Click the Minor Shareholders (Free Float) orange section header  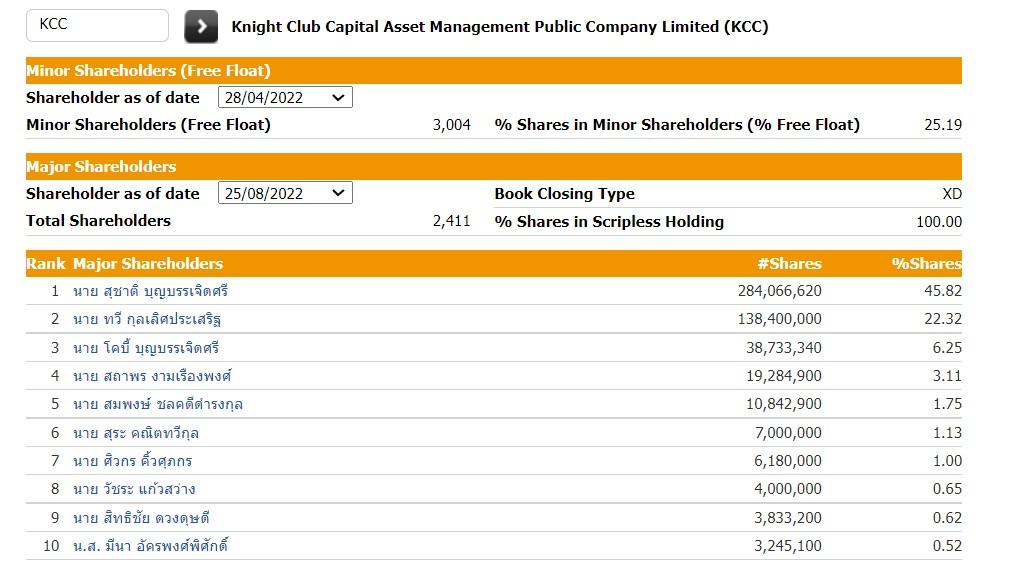click(494, 70)
